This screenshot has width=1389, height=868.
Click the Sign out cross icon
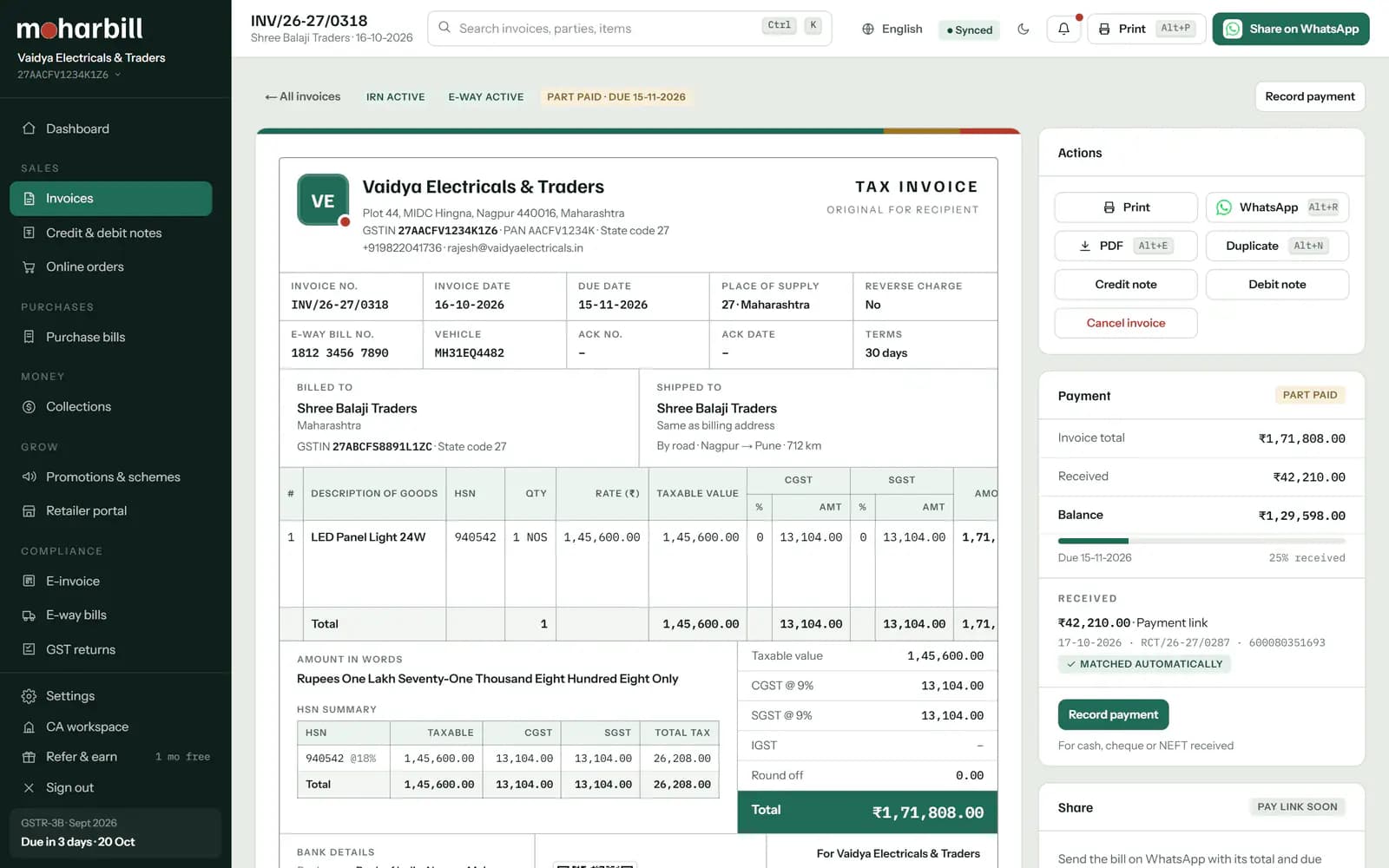click(29, 788)
